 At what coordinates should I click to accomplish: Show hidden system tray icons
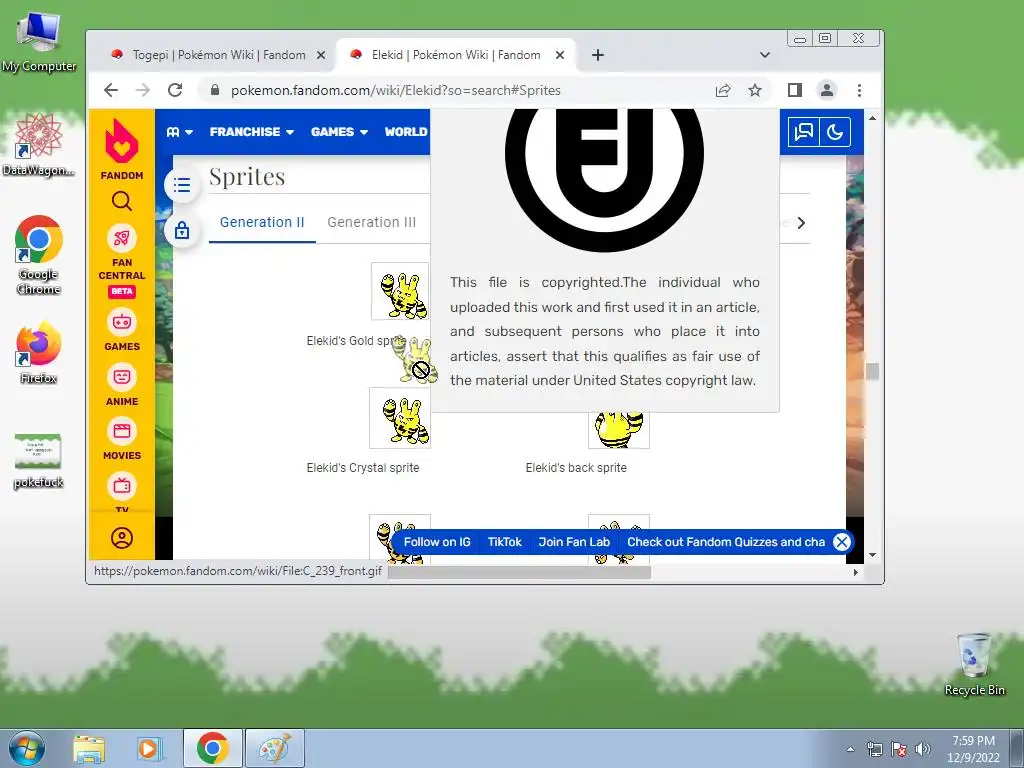(x=850, y=749)
